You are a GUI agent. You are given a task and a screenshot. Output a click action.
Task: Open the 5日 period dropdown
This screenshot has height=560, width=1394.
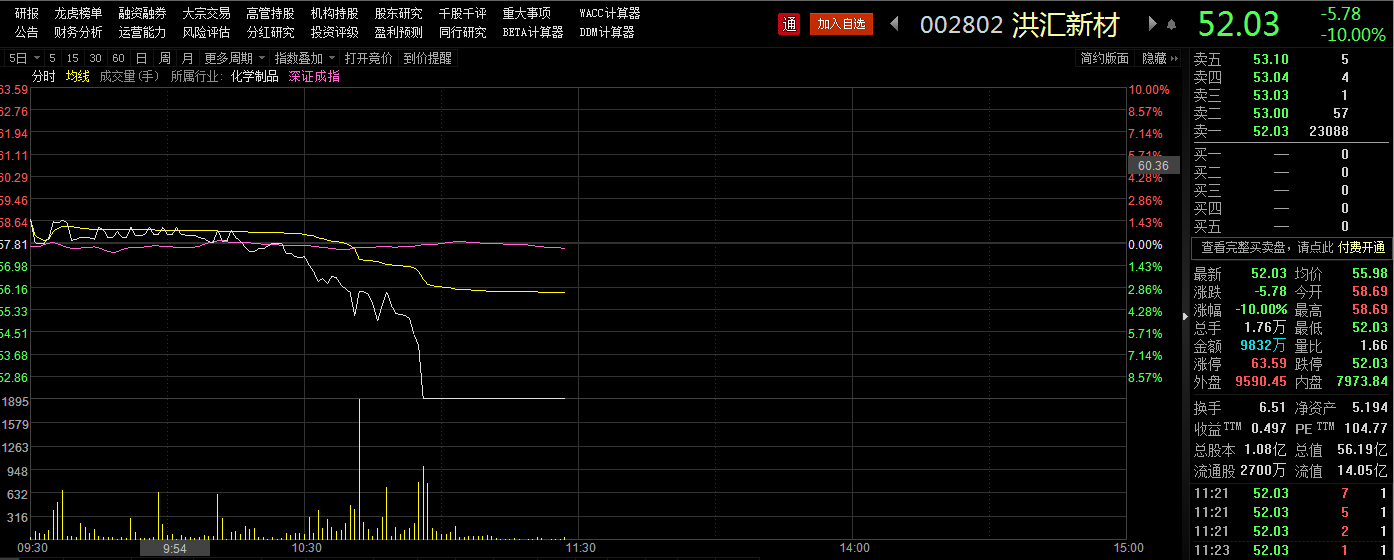click(x=23, y=58)
